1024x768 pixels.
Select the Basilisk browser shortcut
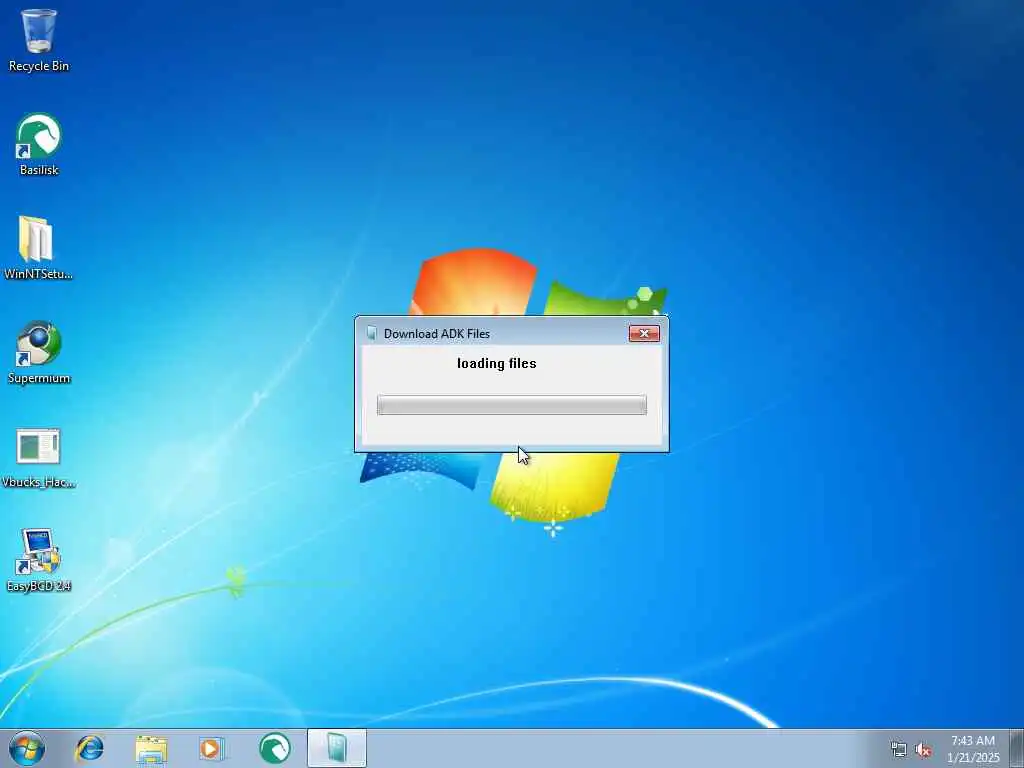[39, 144]
